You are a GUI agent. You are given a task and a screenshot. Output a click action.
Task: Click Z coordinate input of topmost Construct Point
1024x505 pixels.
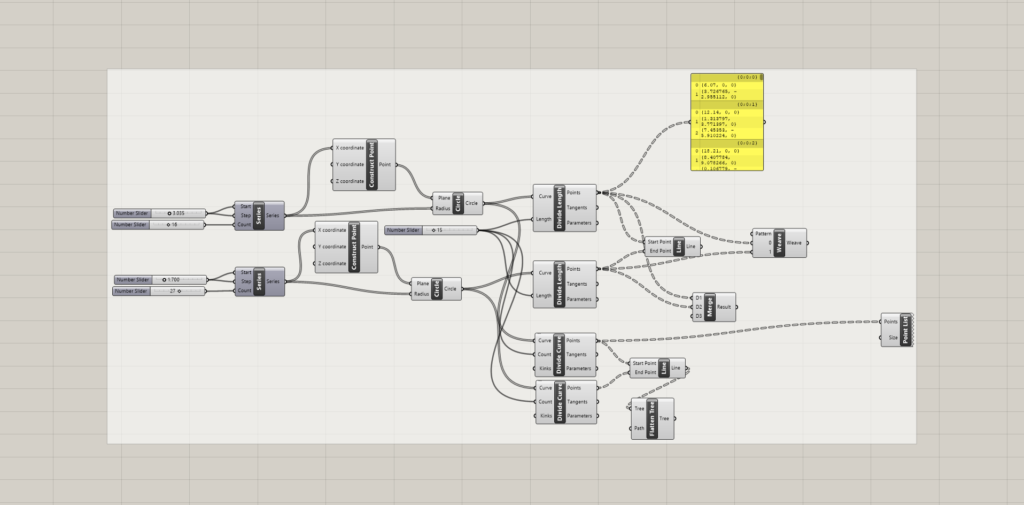[x=350, y=182]
